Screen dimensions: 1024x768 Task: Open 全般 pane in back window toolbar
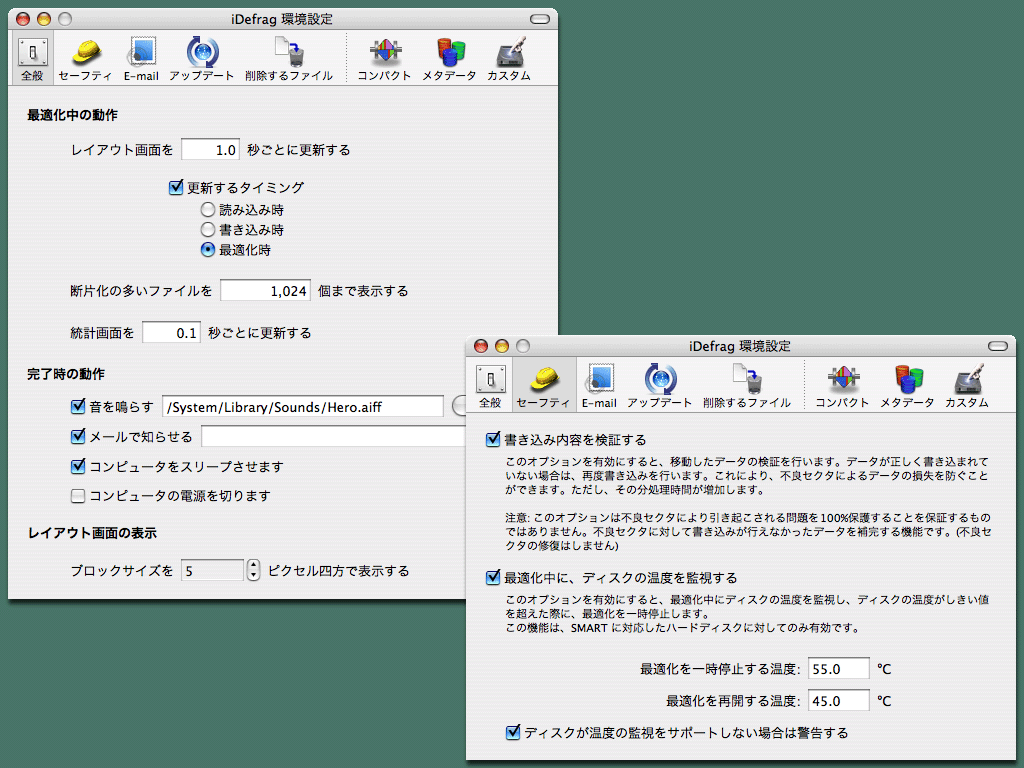[32, 59]
